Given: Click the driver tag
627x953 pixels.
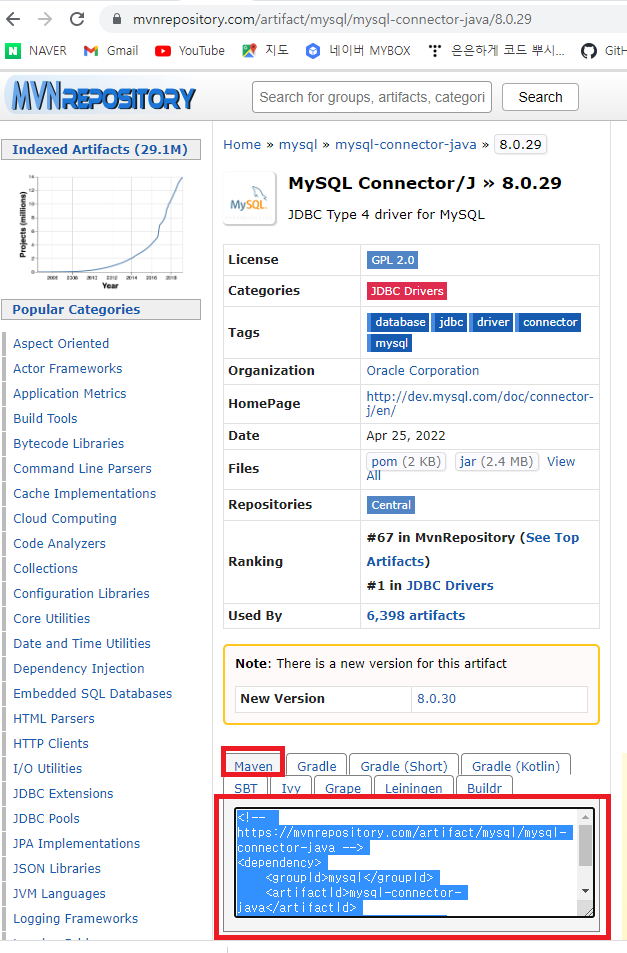Looking at the screenshot, I should 492,322.
